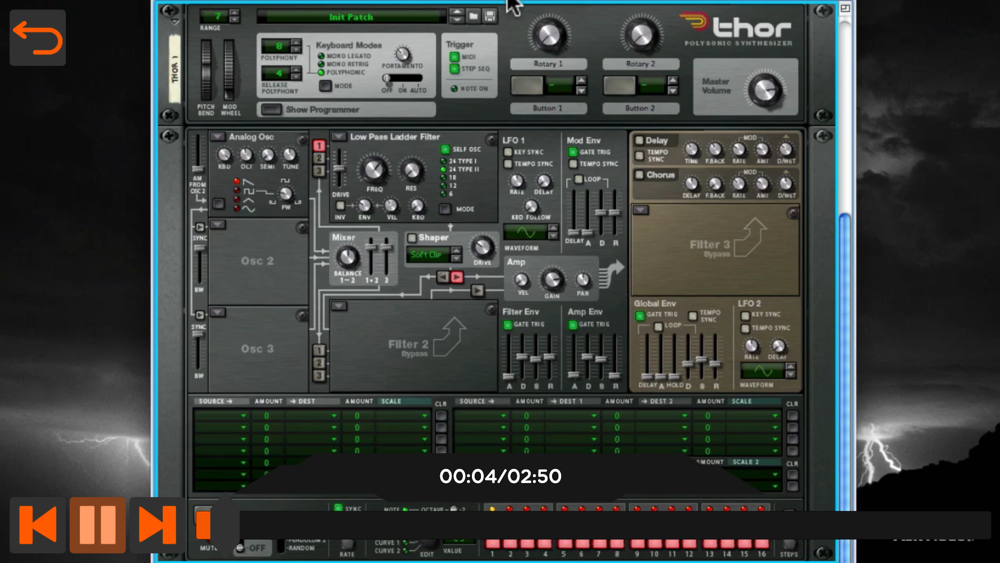Screen dimensions: 1000x563
Task: Step the LFO 1 waveform selector
Action: coord(553,232)
